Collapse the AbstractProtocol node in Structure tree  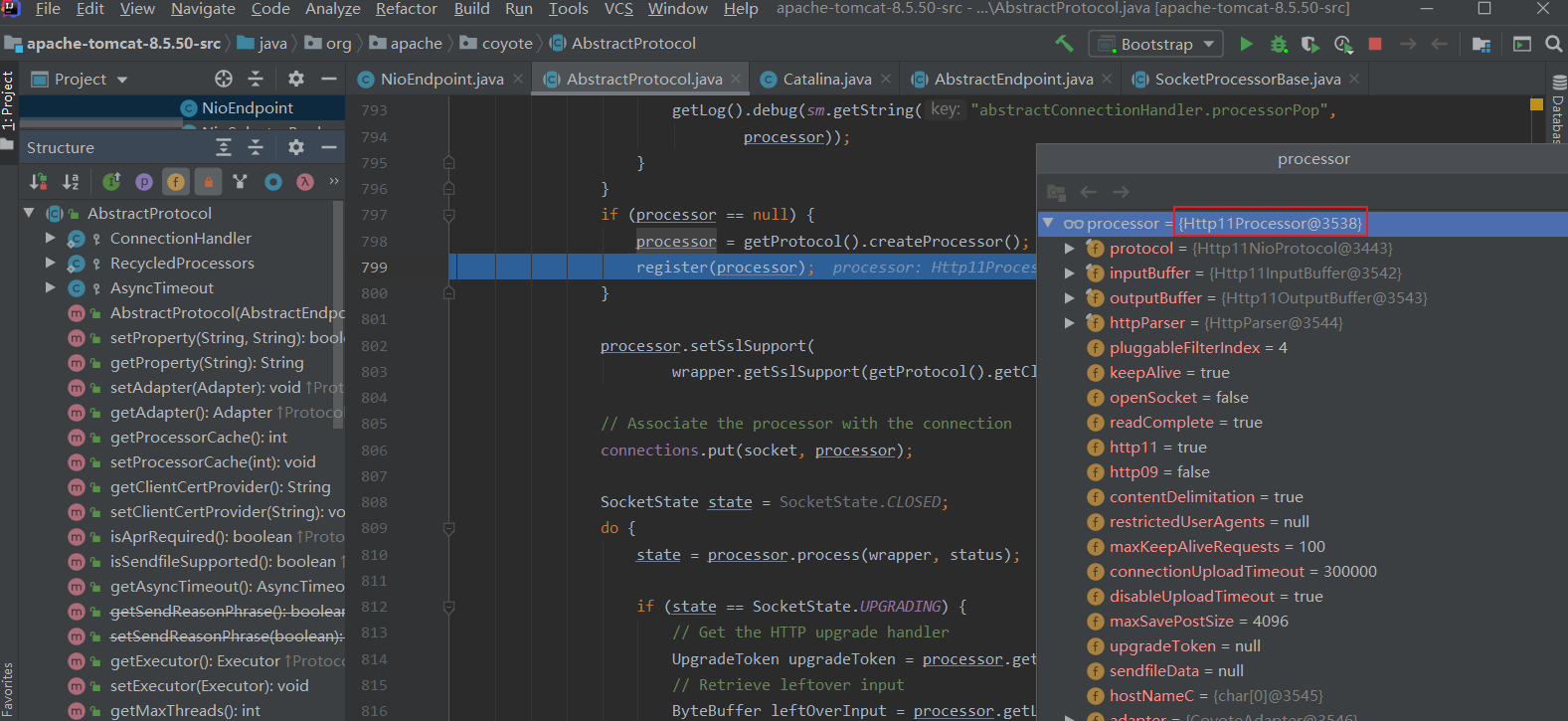29,213
